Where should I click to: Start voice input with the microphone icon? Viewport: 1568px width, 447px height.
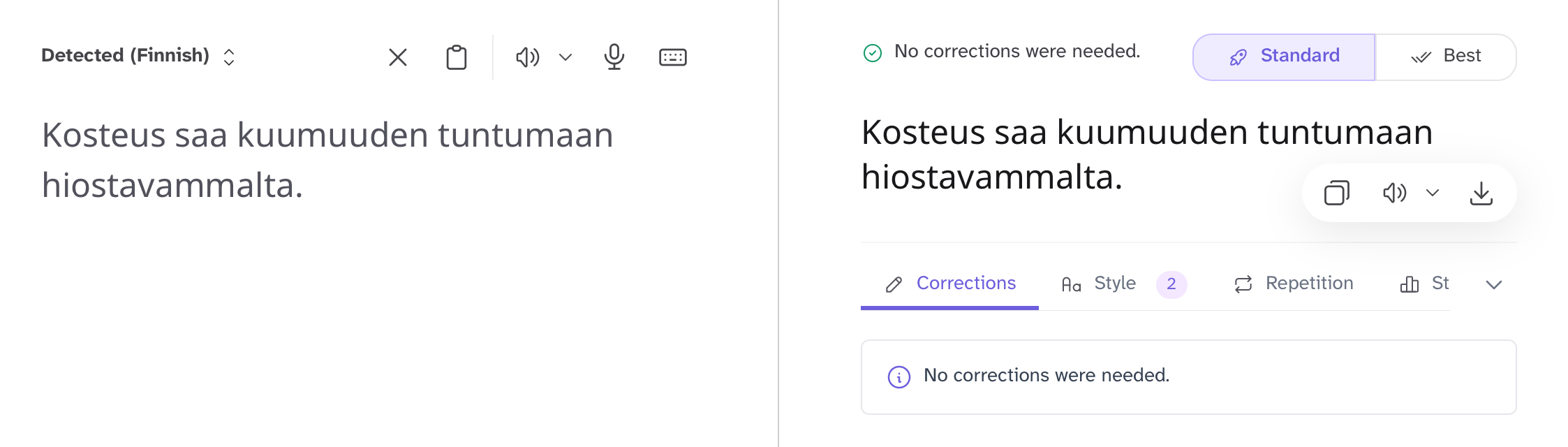tap(614, 57)
